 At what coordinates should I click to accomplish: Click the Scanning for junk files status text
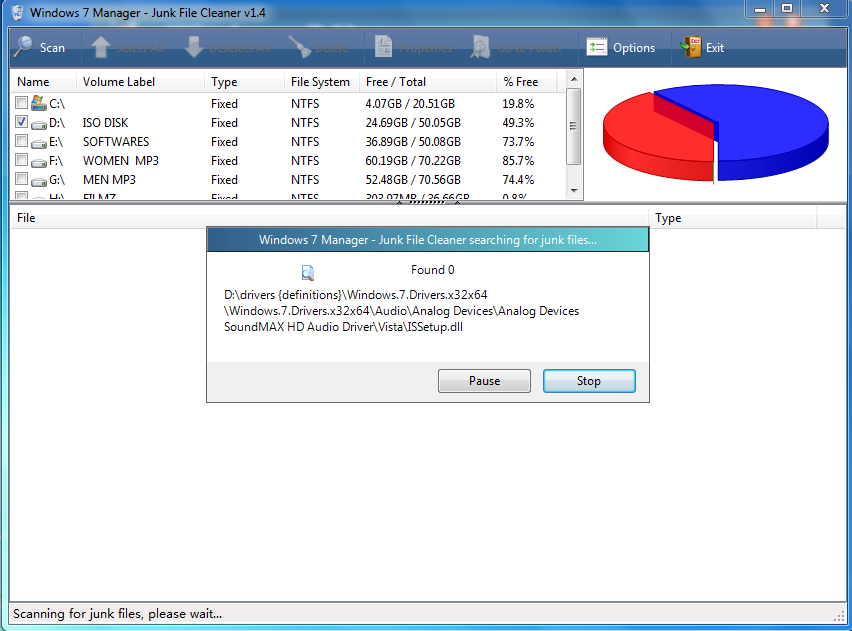tap(117, 614)
